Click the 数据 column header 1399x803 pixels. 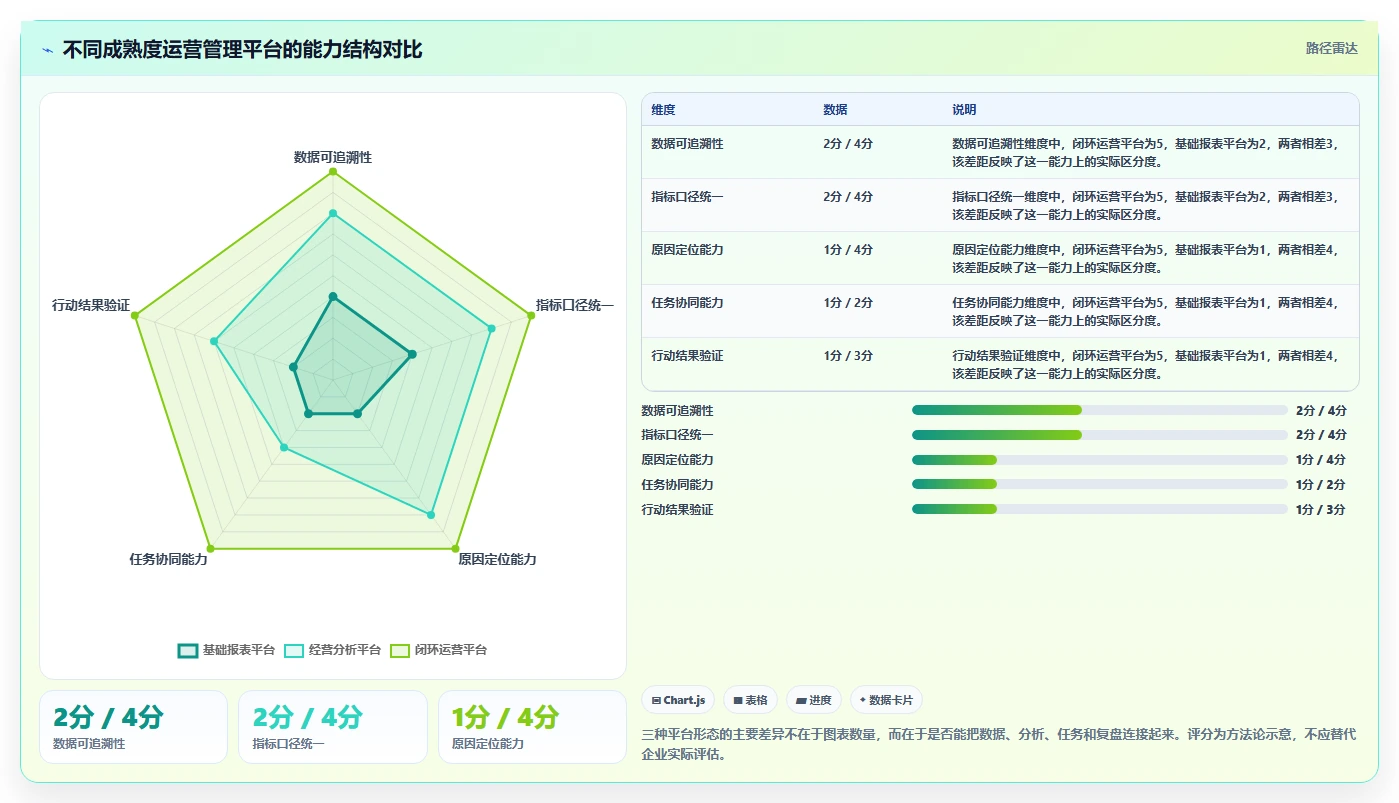click(x=835, y=110)
